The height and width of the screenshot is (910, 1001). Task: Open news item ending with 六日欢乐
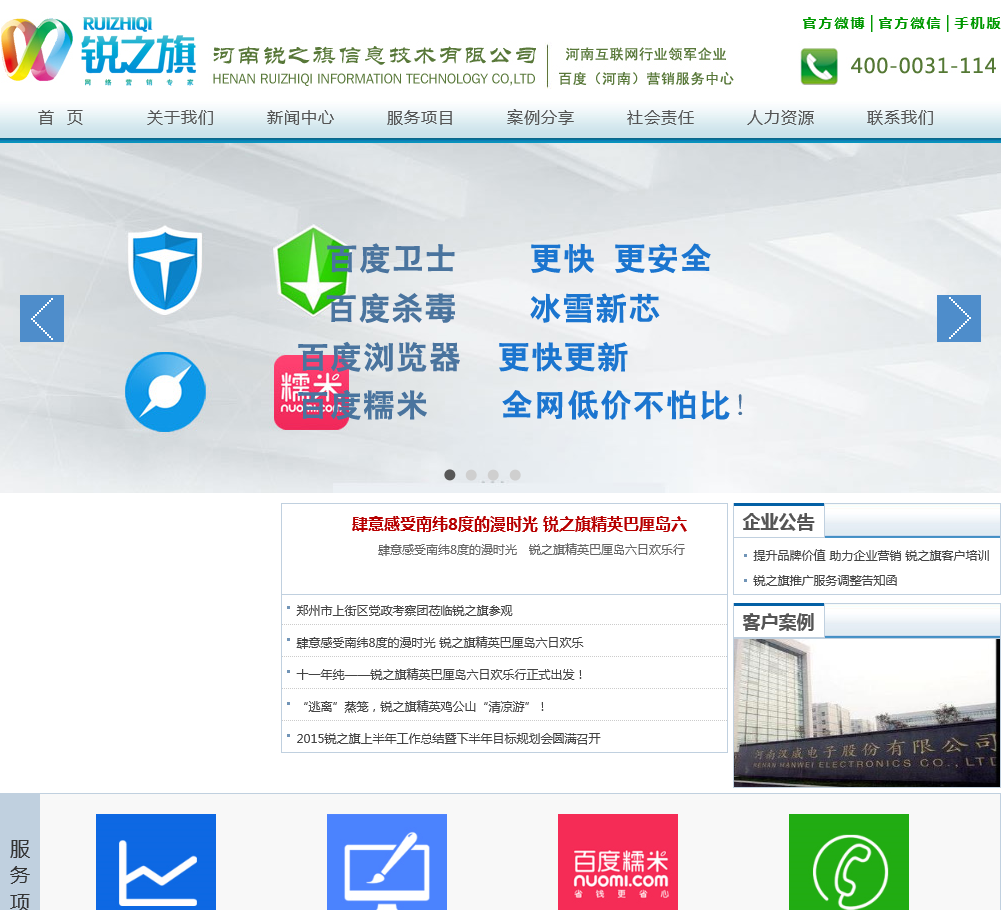440,642
